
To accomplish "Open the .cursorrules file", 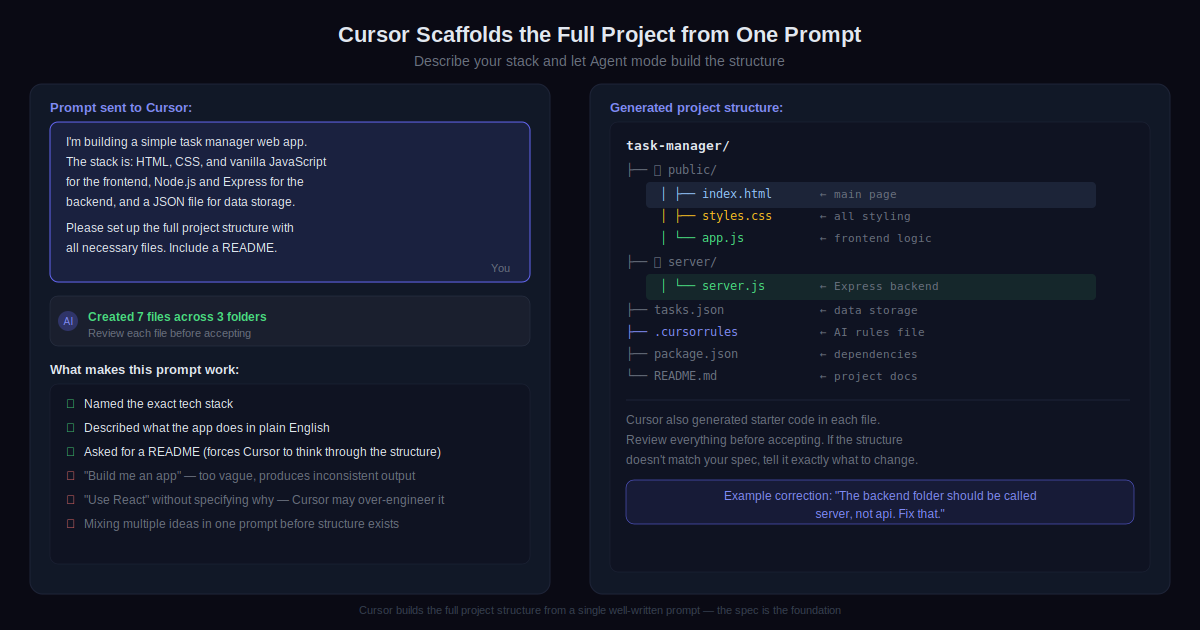I will 696,332.
